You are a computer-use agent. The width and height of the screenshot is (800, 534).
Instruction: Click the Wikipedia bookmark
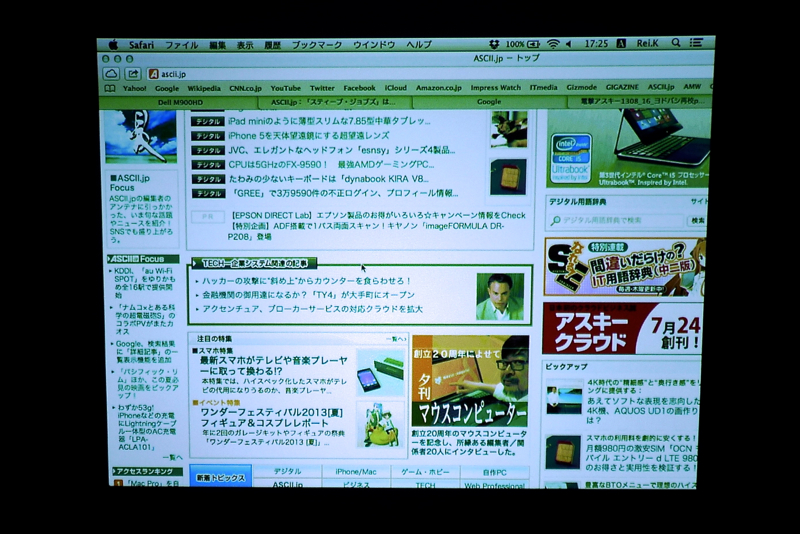click(204, 88)
